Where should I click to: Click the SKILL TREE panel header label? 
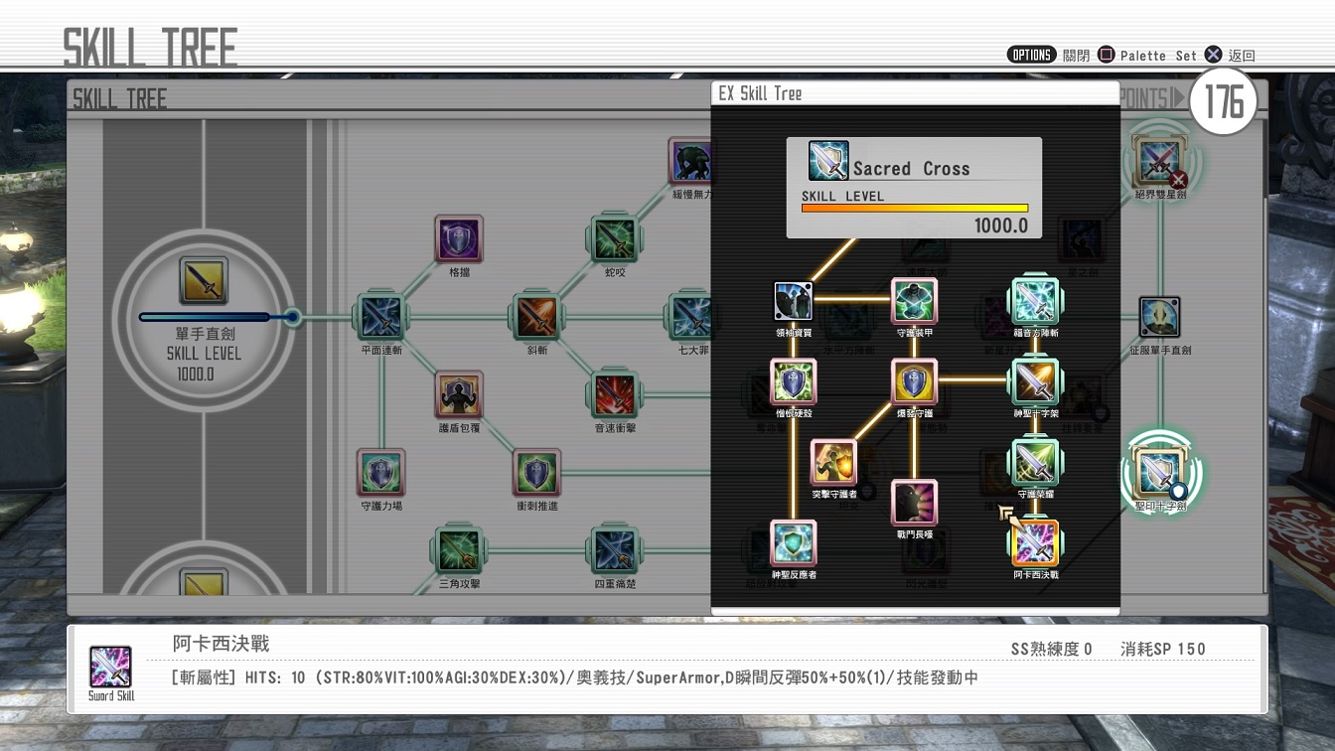point(119,99)
